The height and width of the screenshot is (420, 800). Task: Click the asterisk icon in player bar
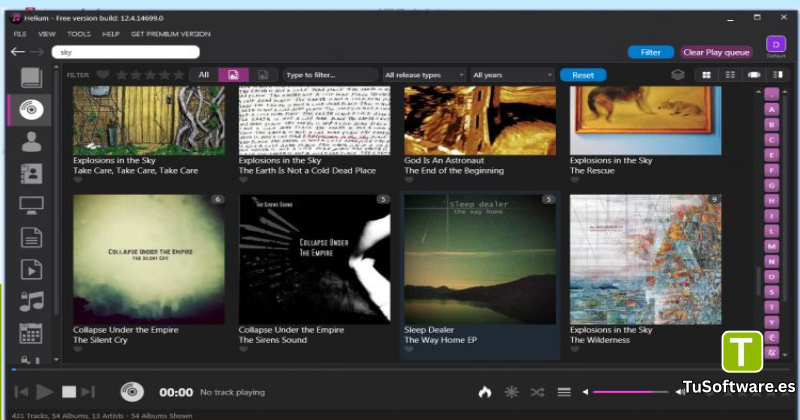pyautogui.click(x=511, y=392)
